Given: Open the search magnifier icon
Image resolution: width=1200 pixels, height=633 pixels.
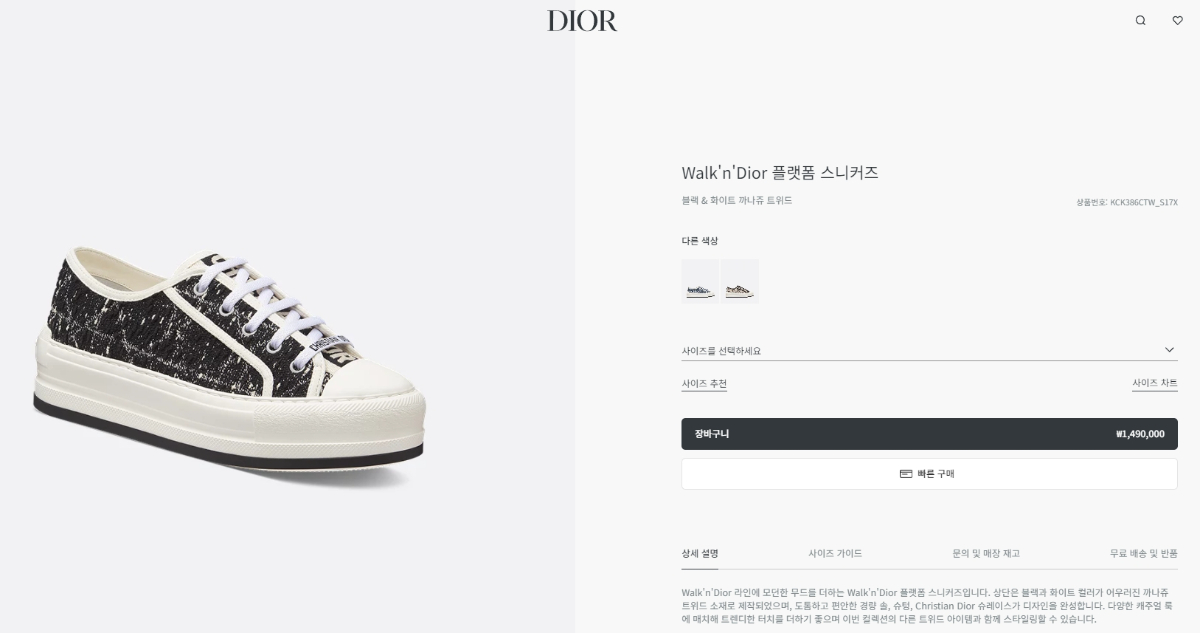Looking at the screenshot, I should pos(1140,20).
